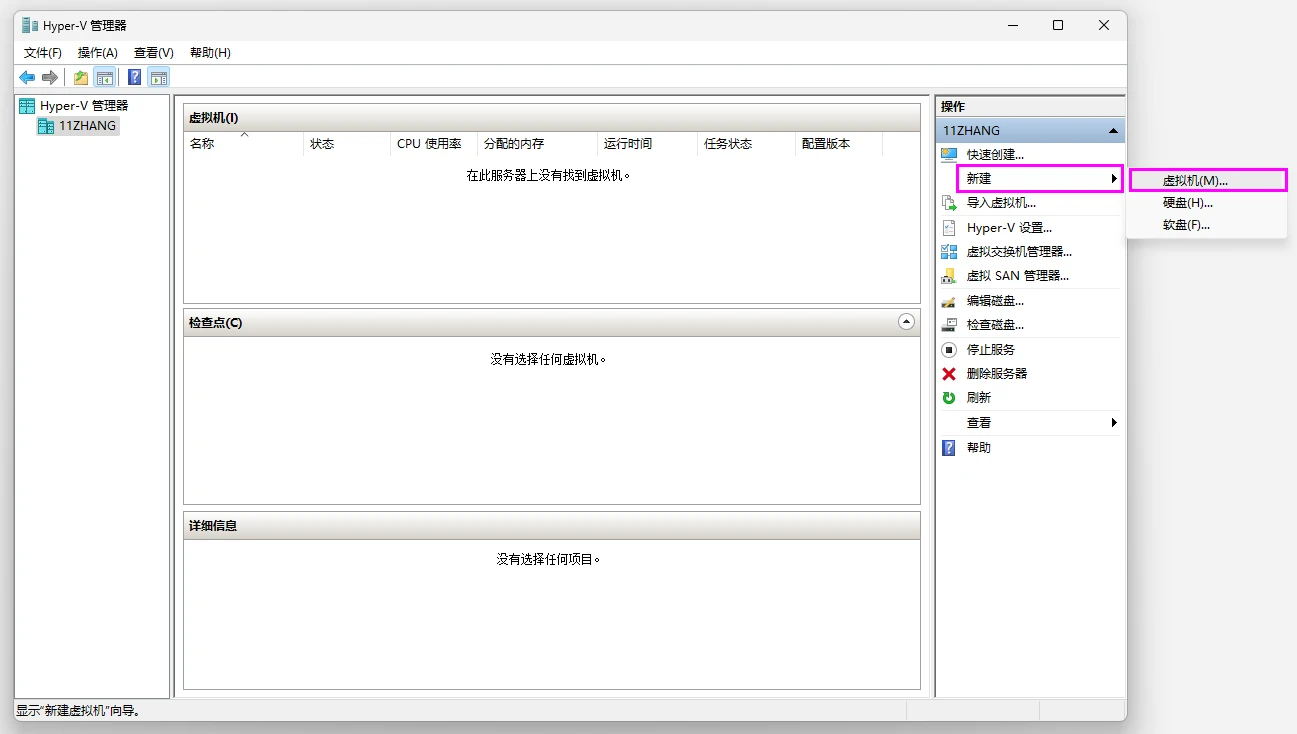Click the text 没有选择任何虚拟机。

(549, 359)
